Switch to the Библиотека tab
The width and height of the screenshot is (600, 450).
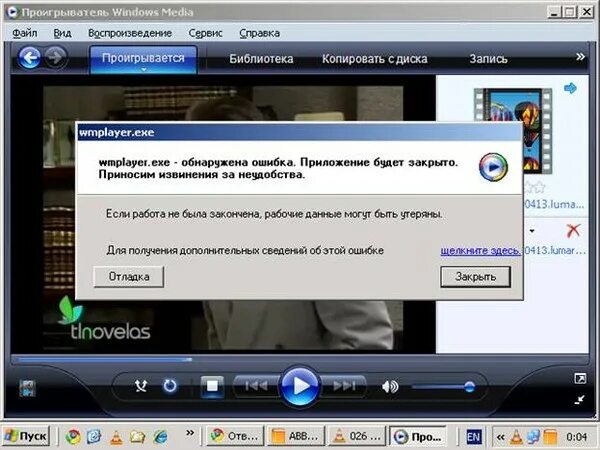[x=261, y=59]
